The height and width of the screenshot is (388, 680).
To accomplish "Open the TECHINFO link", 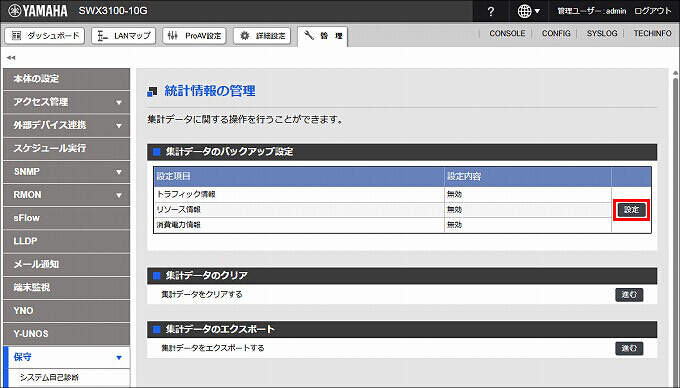I will coord(652,33).
